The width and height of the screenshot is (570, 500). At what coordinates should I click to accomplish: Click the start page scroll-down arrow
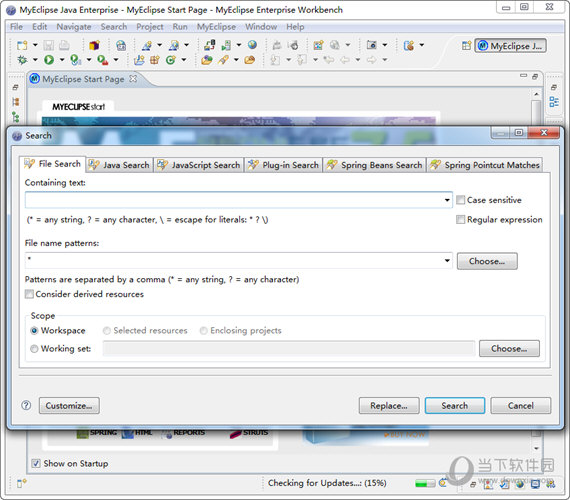(536, 448)
